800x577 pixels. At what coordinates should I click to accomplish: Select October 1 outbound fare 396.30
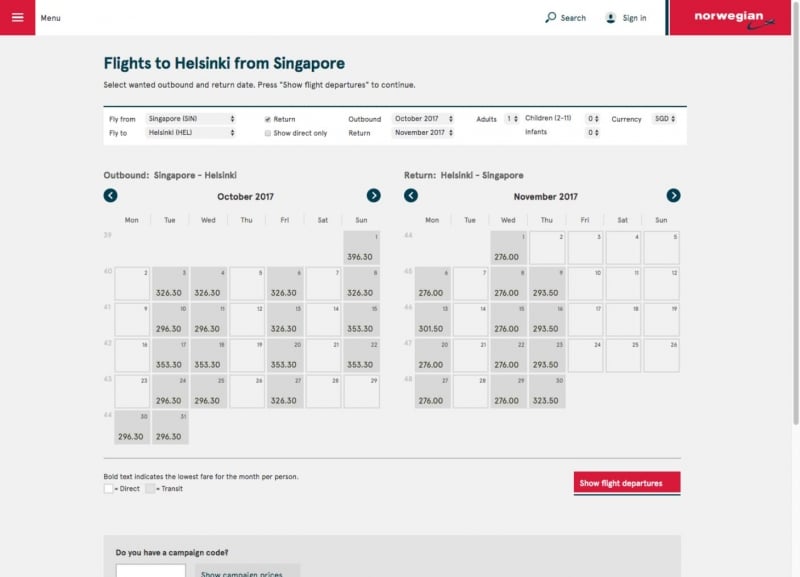(x=361, y=248)
